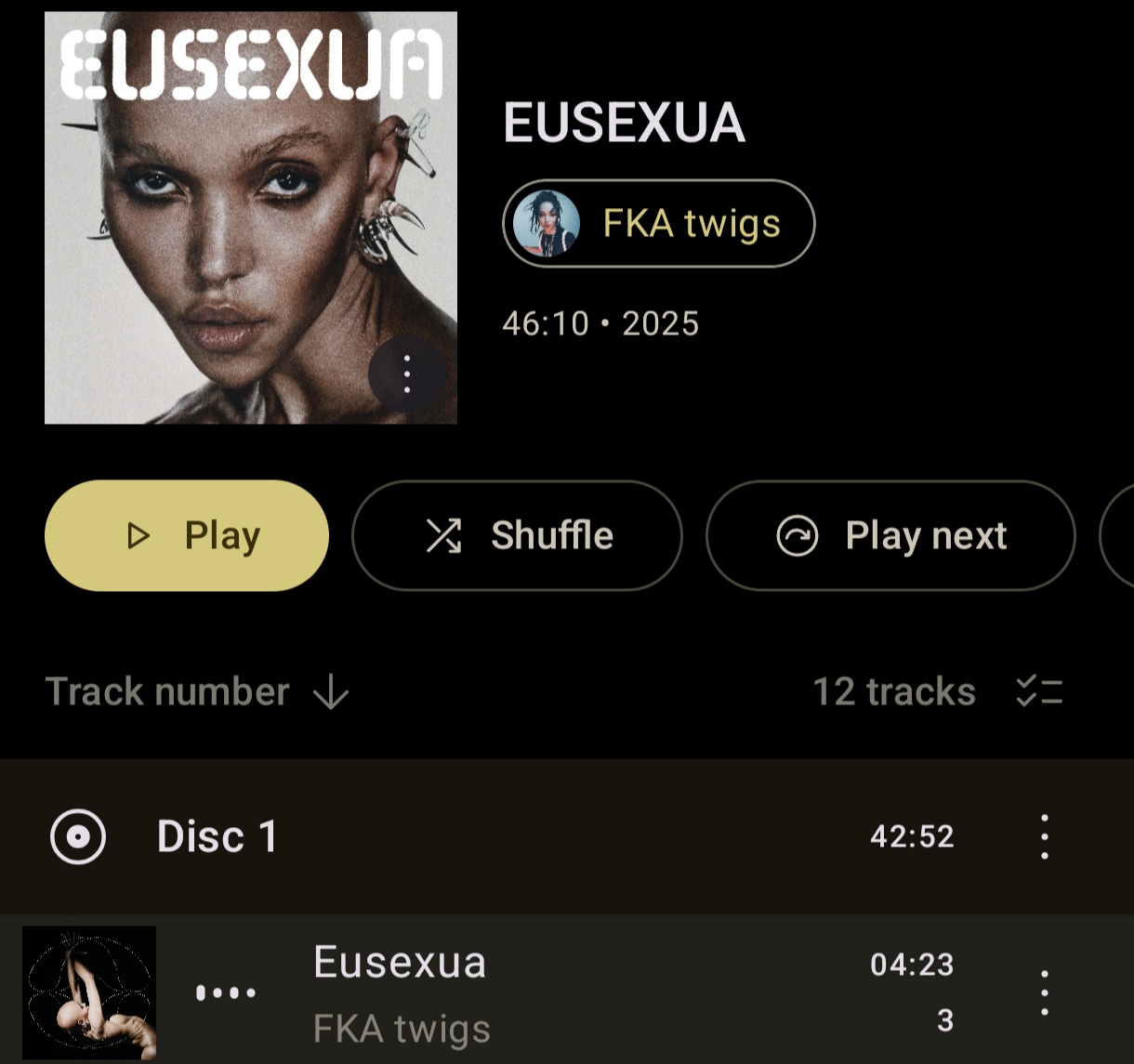The image size is (1134, 1064).
Task: Tap the drag handle dots beside Eusexua track
Action: tap(227, 992)
